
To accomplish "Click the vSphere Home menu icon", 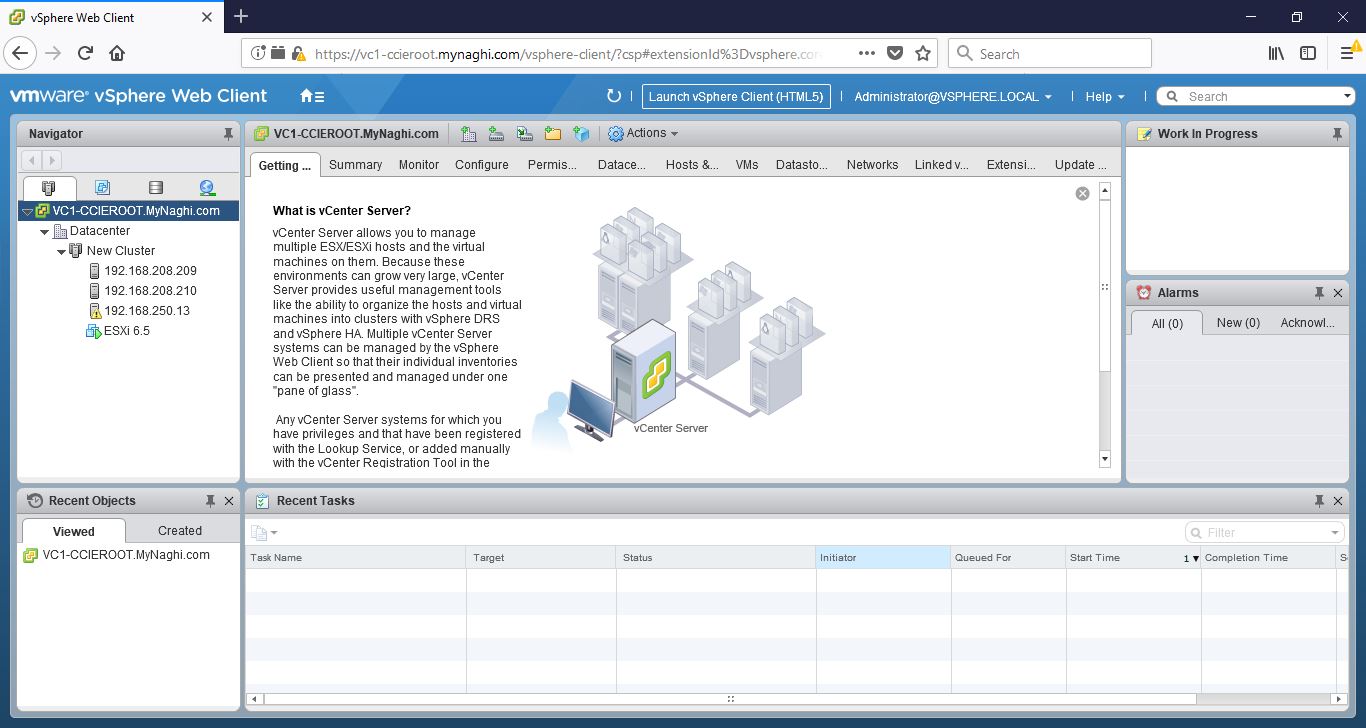I will [312, 96].
